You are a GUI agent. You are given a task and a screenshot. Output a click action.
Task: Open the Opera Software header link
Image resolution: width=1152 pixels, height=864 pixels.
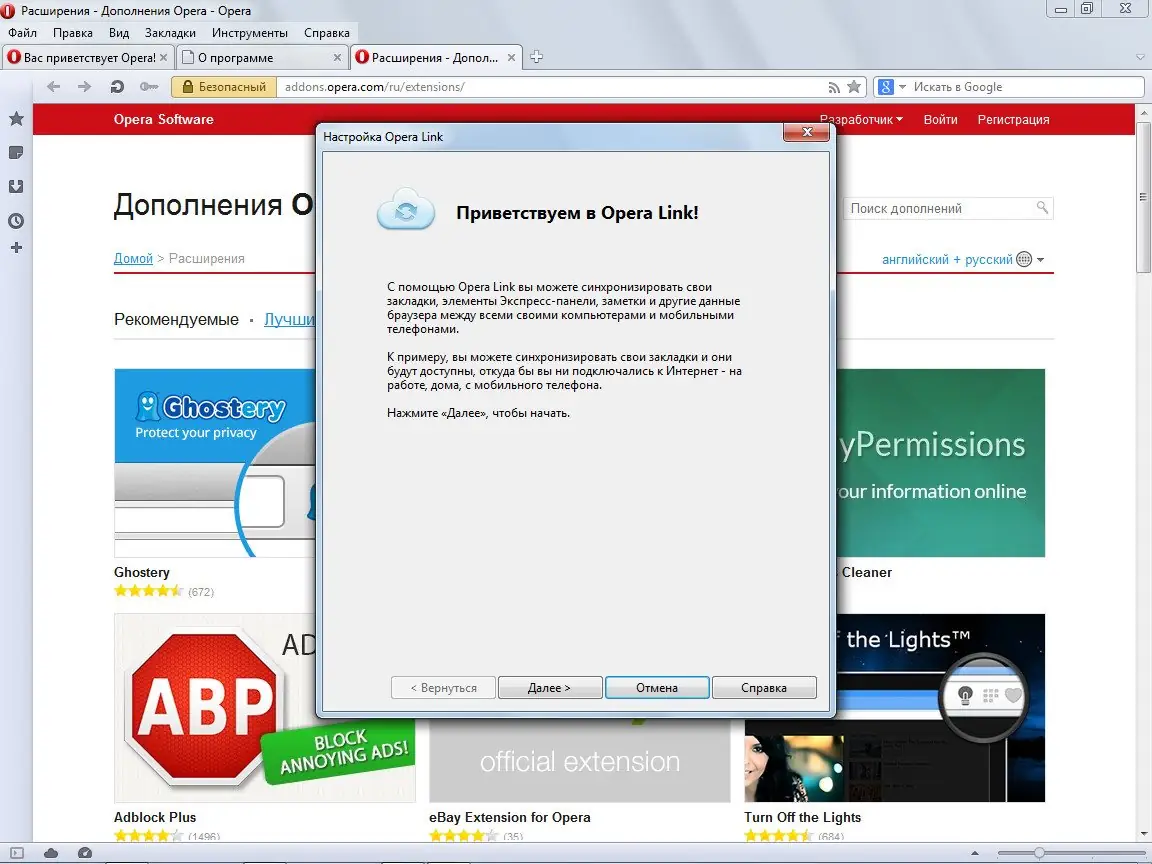pyautogui.click(x=163, y=119)
